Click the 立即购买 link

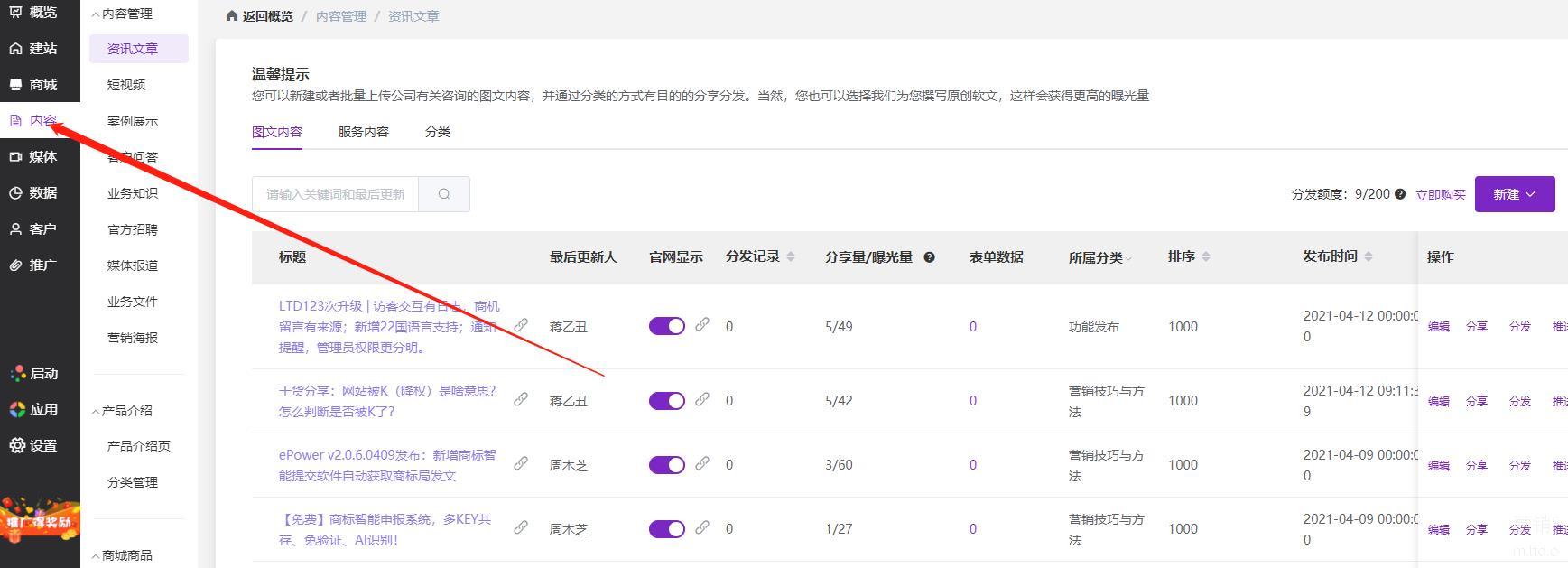click(1440, 195)
